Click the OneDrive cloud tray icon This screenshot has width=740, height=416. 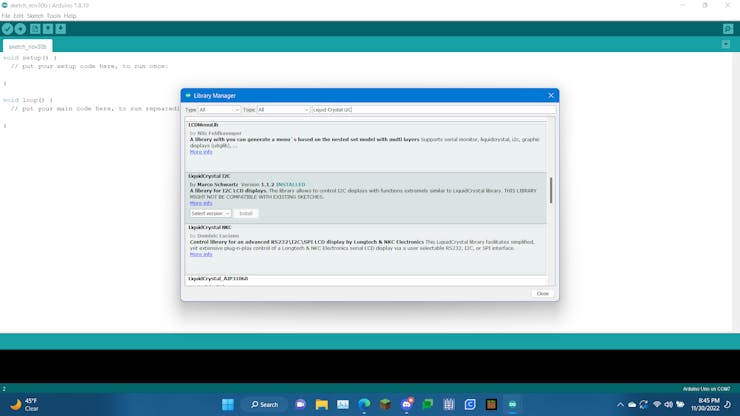pos(632,405)
